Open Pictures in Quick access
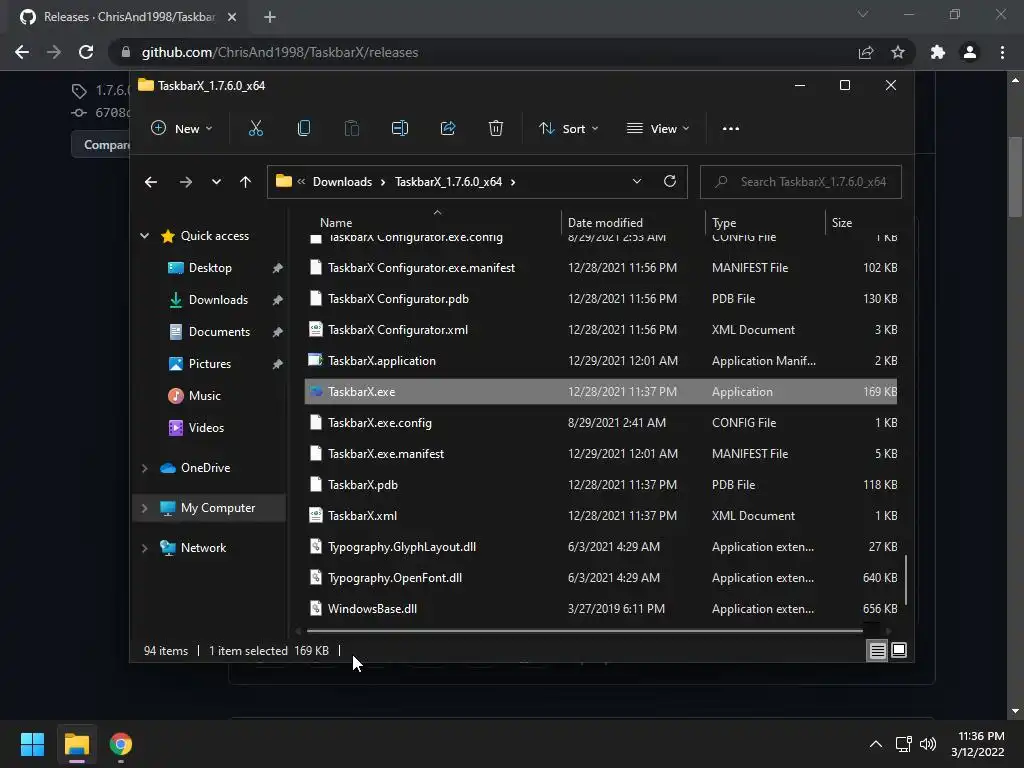Screen dimensions: 1024x768 [209, 364]
